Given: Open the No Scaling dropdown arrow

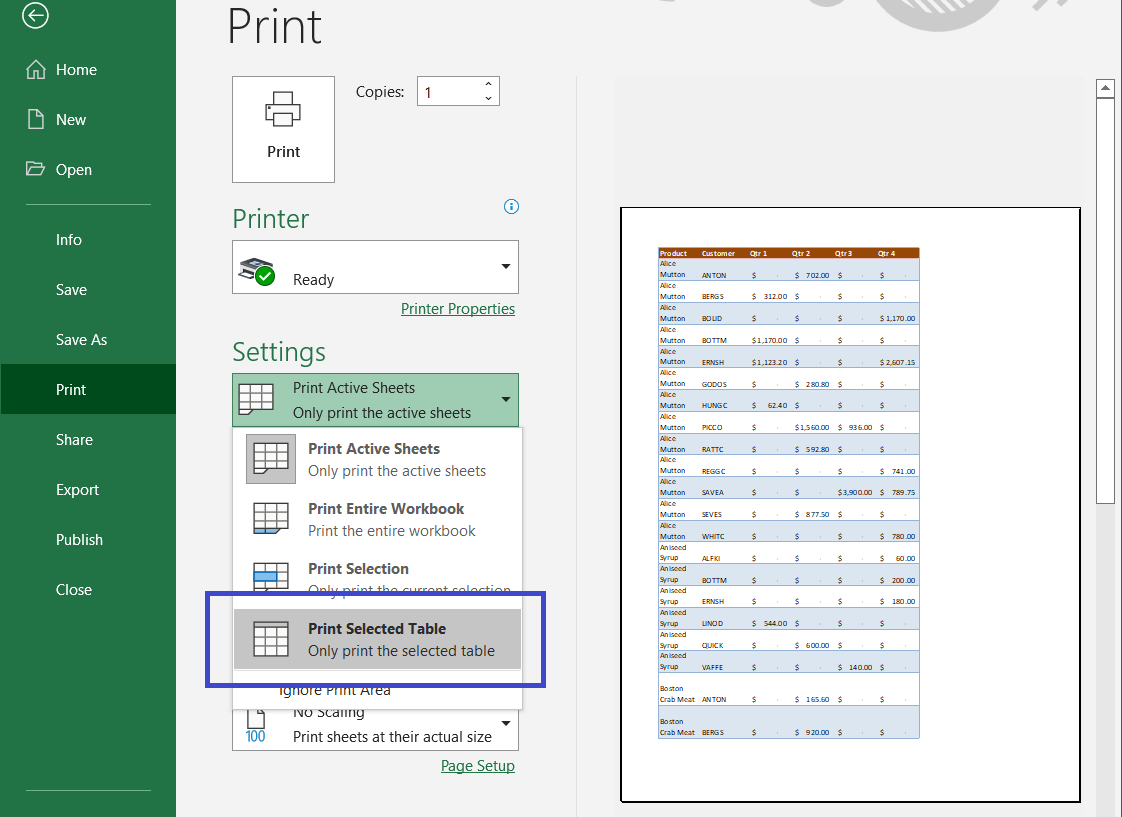Looking at the screenshot, I should 506,723.
